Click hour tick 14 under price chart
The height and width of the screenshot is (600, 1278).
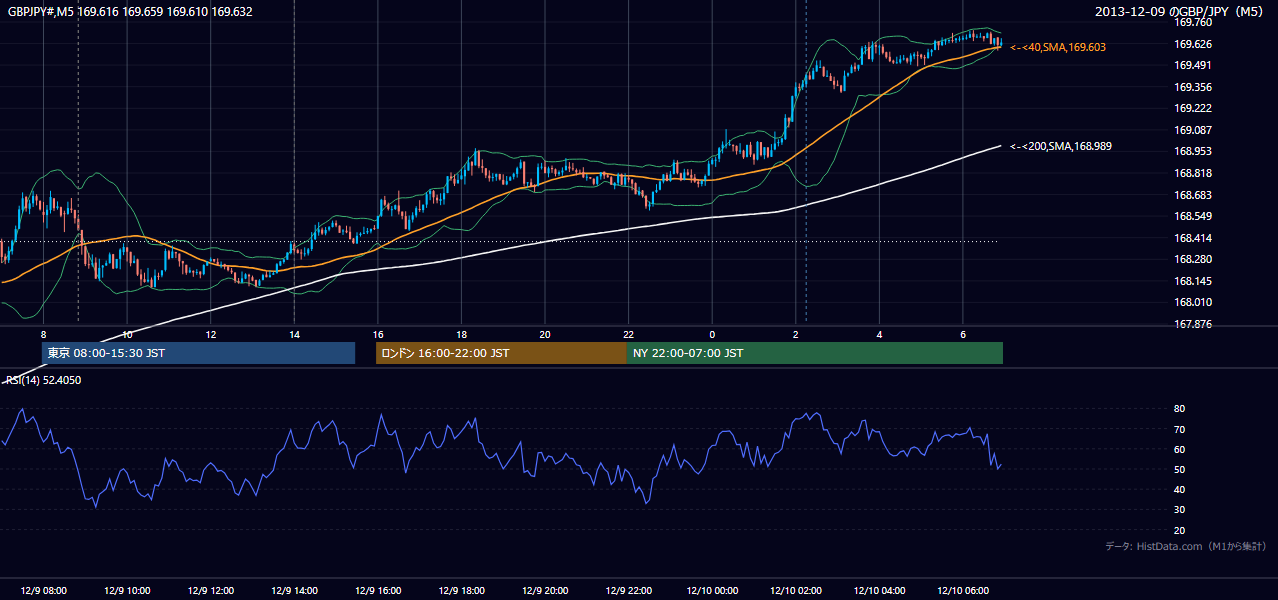tap(294, 334)
